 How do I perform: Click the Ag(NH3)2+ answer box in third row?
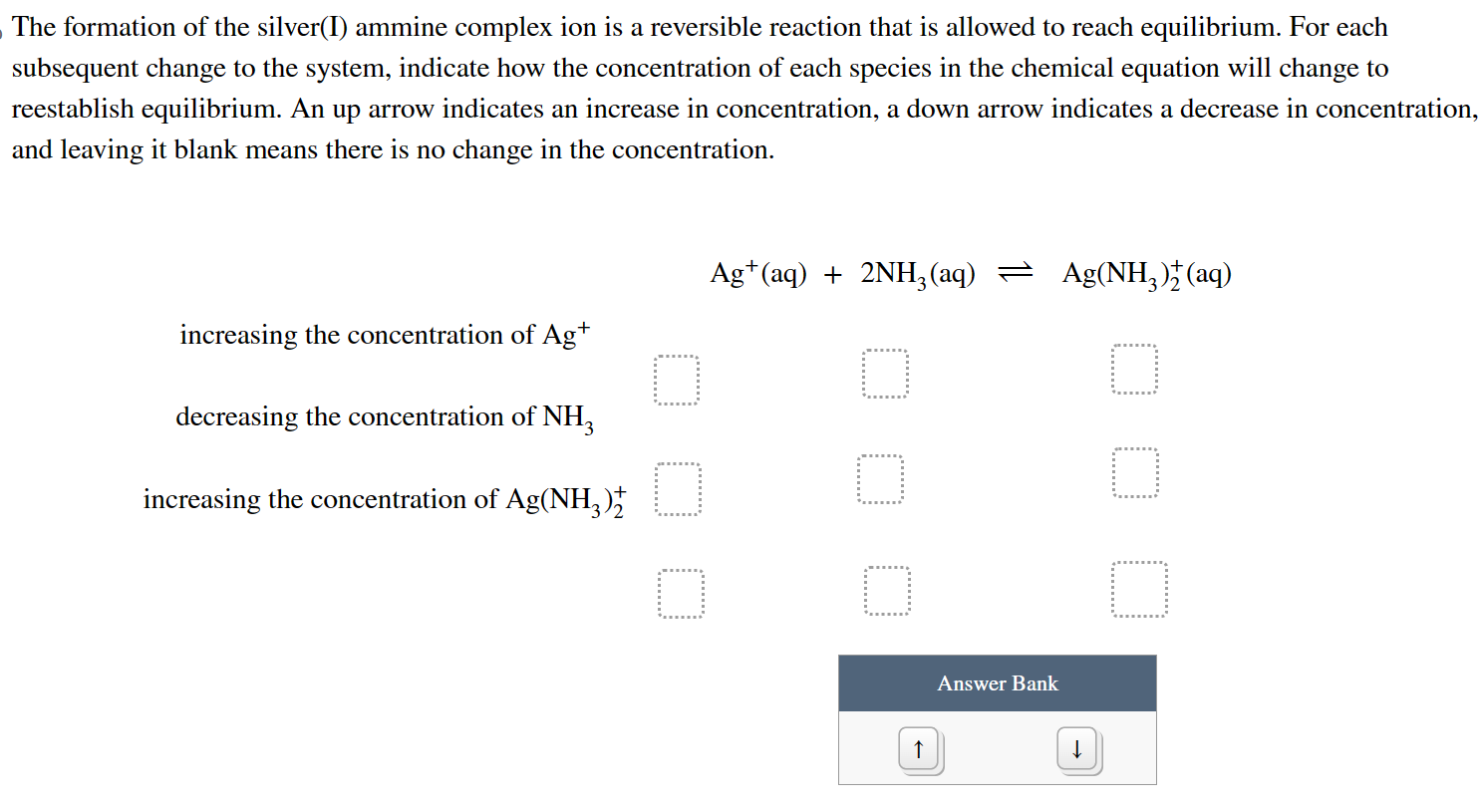click(1141, 587)
